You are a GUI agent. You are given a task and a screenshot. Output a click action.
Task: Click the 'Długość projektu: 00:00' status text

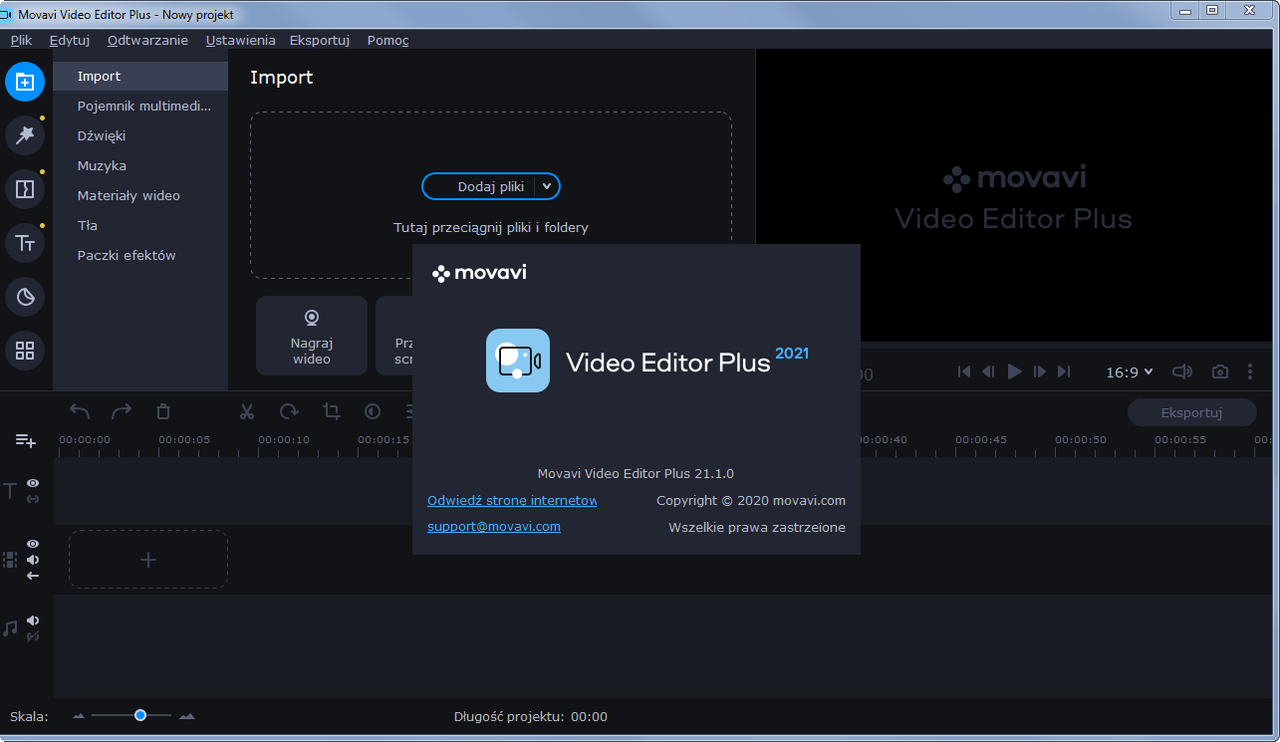pos(531,716)
